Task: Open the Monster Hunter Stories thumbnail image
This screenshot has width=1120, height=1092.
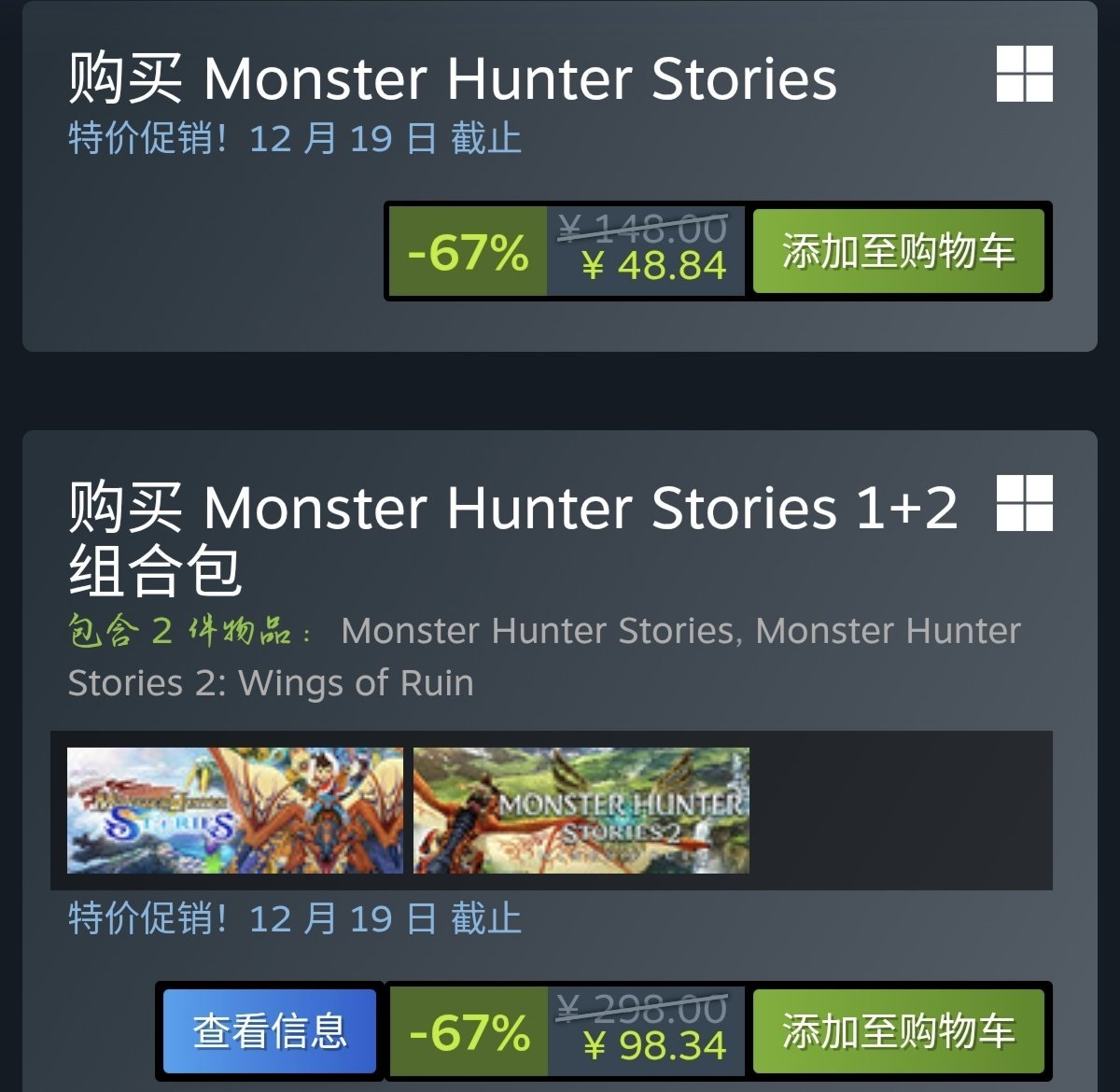Action: (x=235, y=810)
